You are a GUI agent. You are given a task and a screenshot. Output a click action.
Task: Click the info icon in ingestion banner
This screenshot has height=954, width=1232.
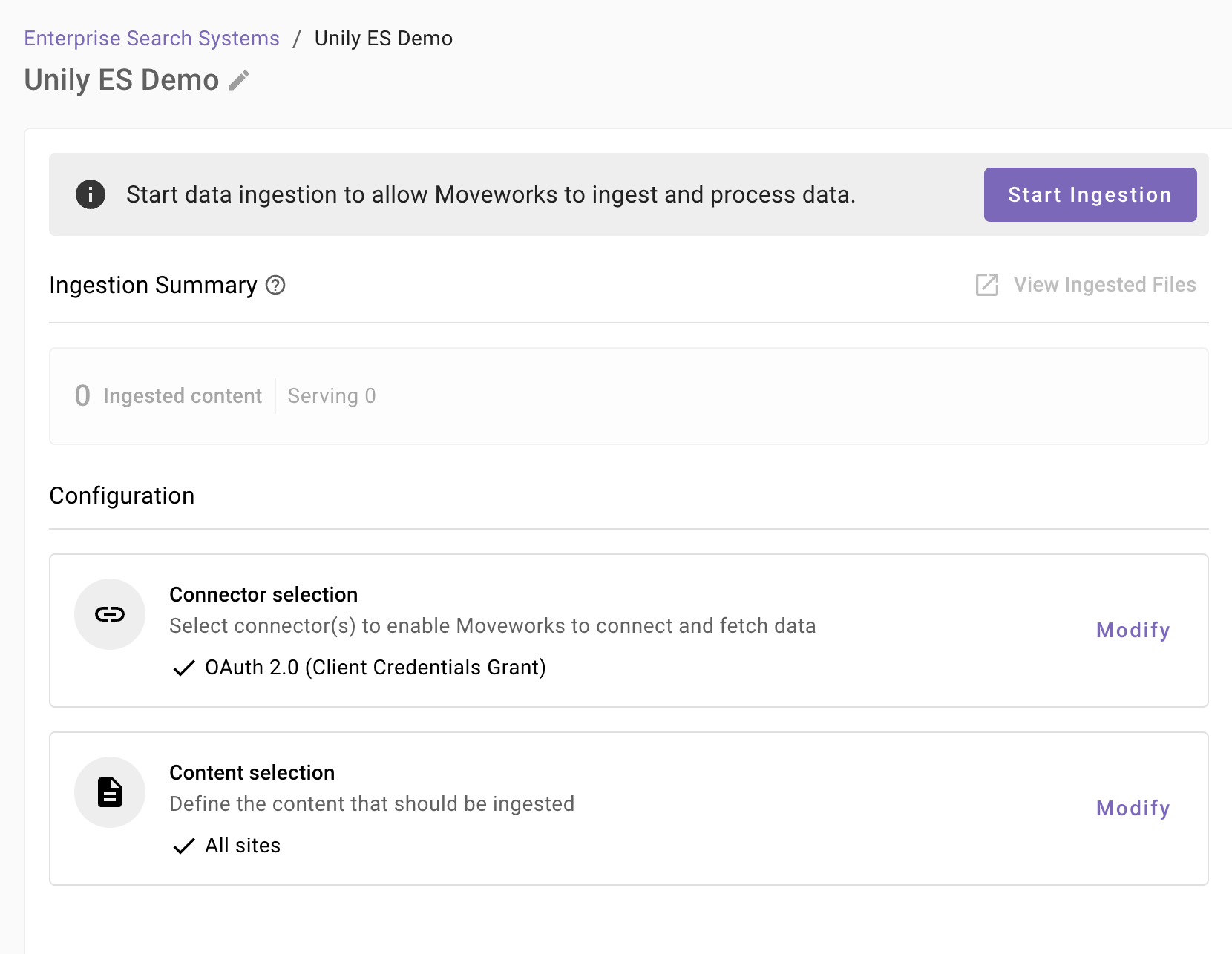click(x=91, y=194)
